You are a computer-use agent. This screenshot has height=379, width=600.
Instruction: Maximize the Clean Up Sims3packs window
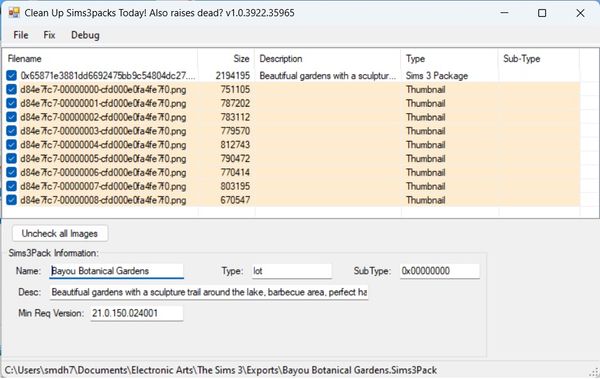coord(542,13)
